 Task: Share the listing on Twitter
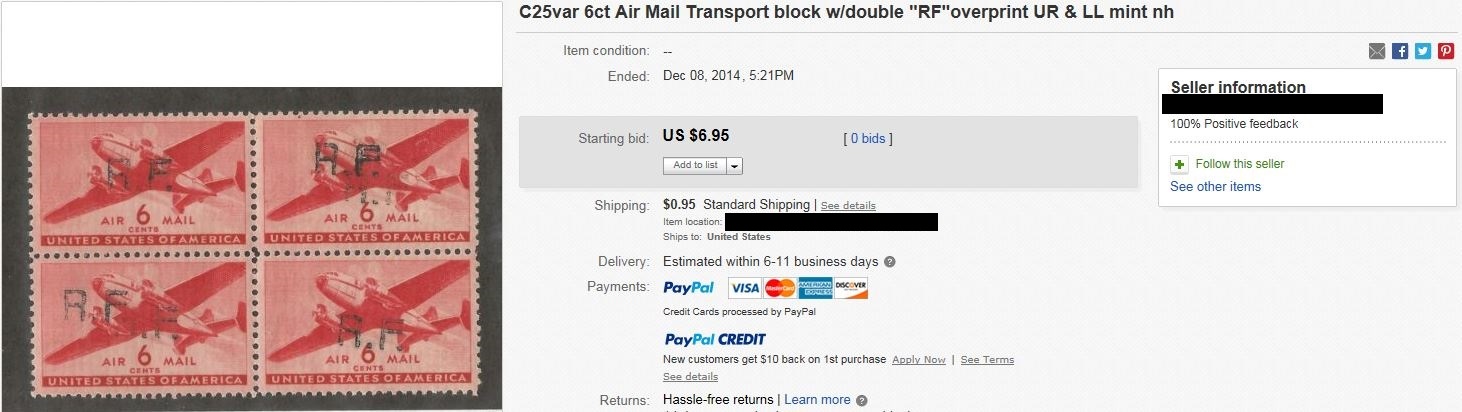tap(1423, 51)
